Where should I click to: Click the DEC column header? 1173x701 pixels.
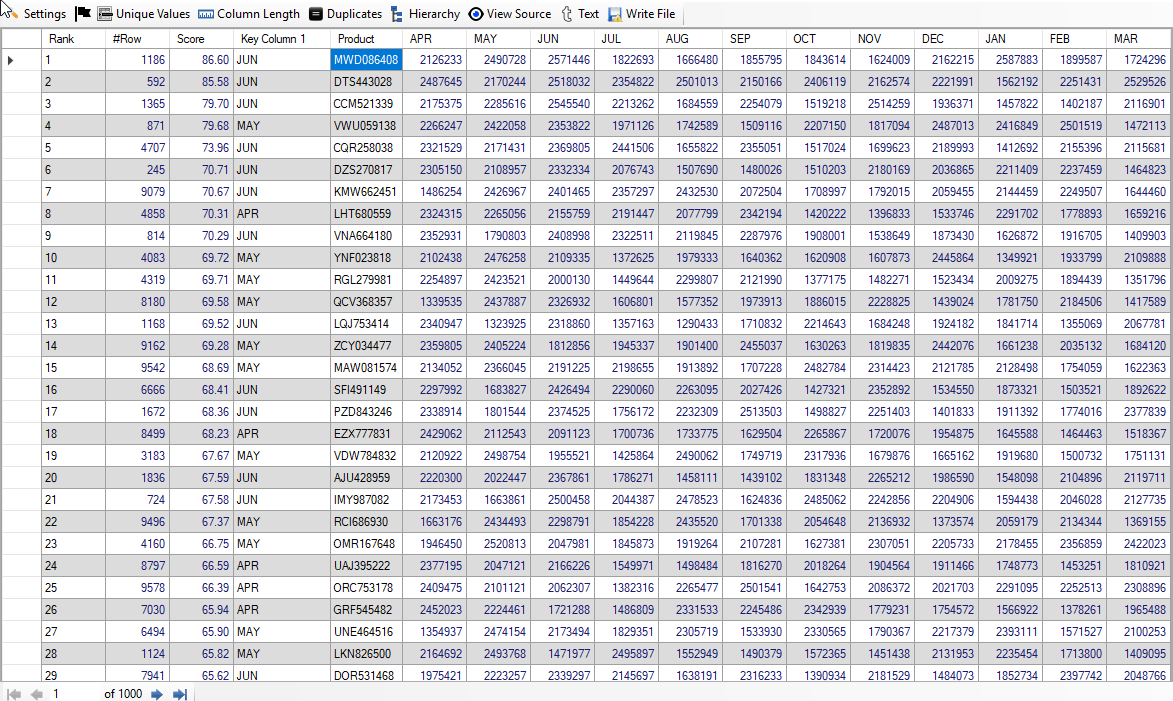tap(947, 39)
